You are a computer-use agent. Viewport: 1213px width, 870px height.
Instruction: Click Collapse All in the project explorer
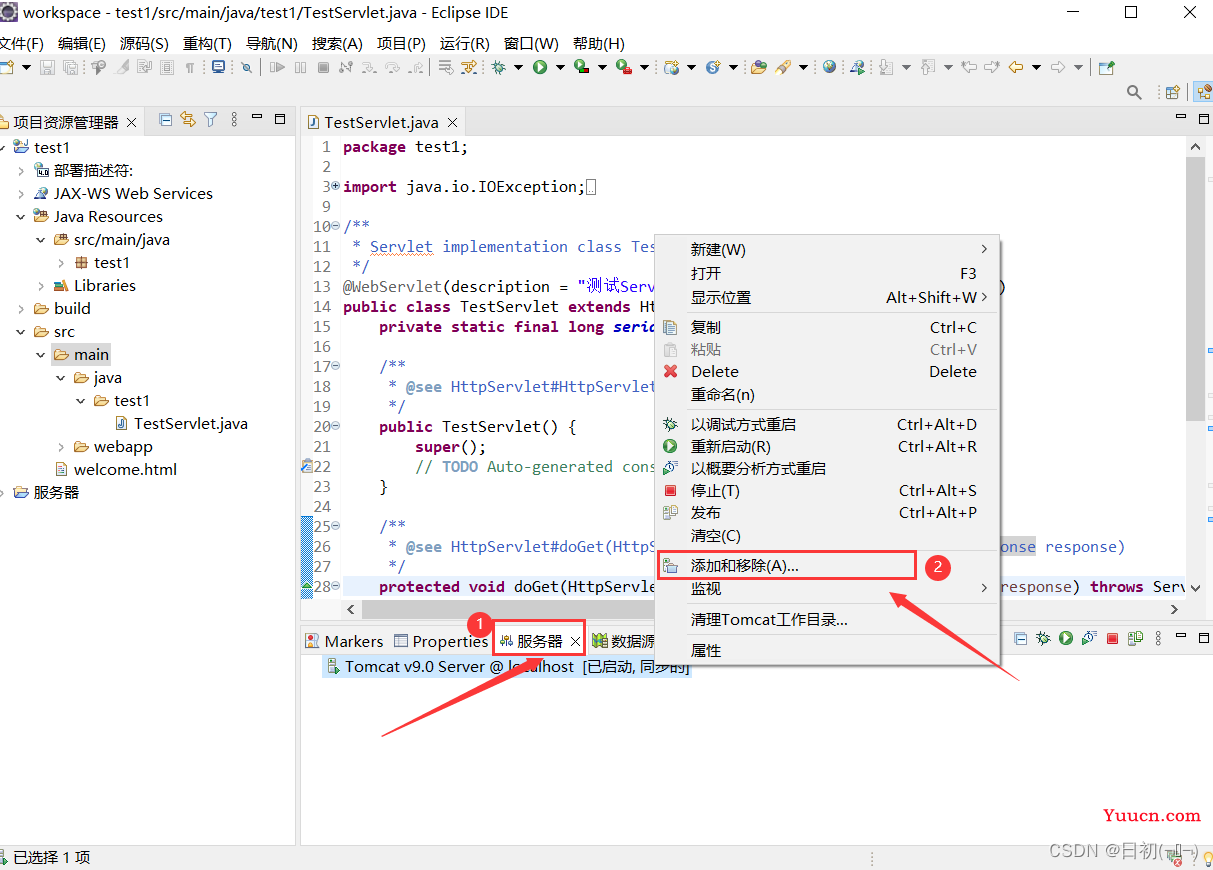coord(166,120)
